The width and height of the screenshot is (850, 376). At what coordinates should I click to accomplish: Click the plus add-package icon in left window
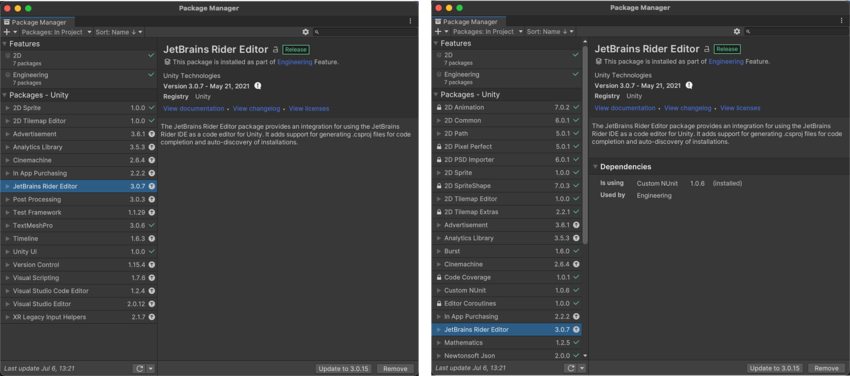7,32
